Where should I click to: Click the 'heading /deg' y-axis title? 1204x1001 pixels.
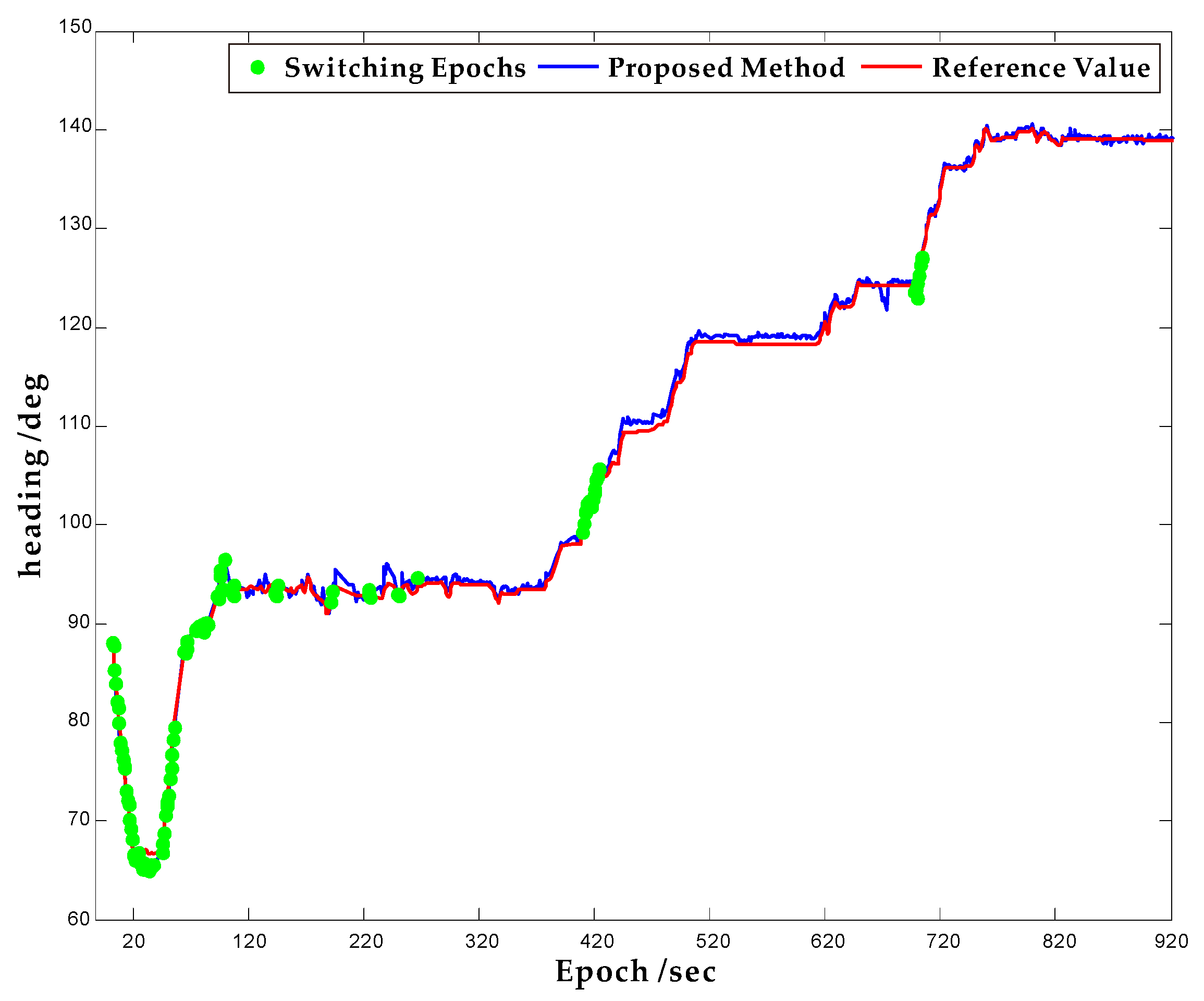click(33, 475)
